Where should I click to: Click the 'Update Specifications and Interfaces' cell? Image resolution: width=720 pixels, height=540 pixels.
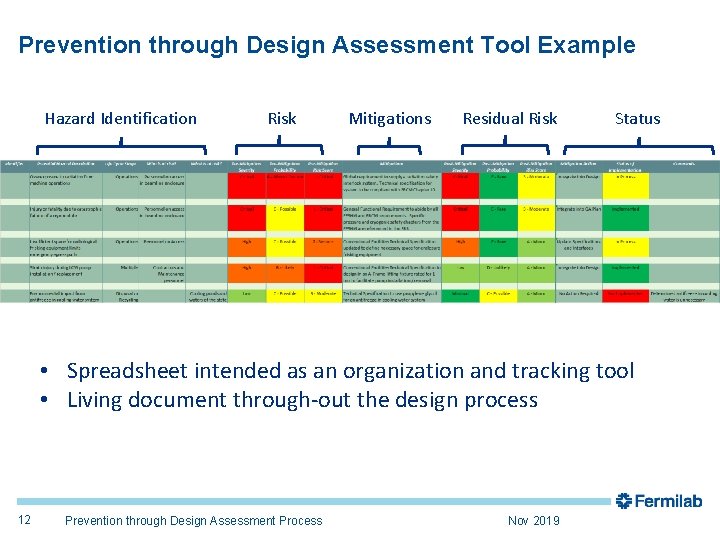pyautogui.click(x=579, y=247)
